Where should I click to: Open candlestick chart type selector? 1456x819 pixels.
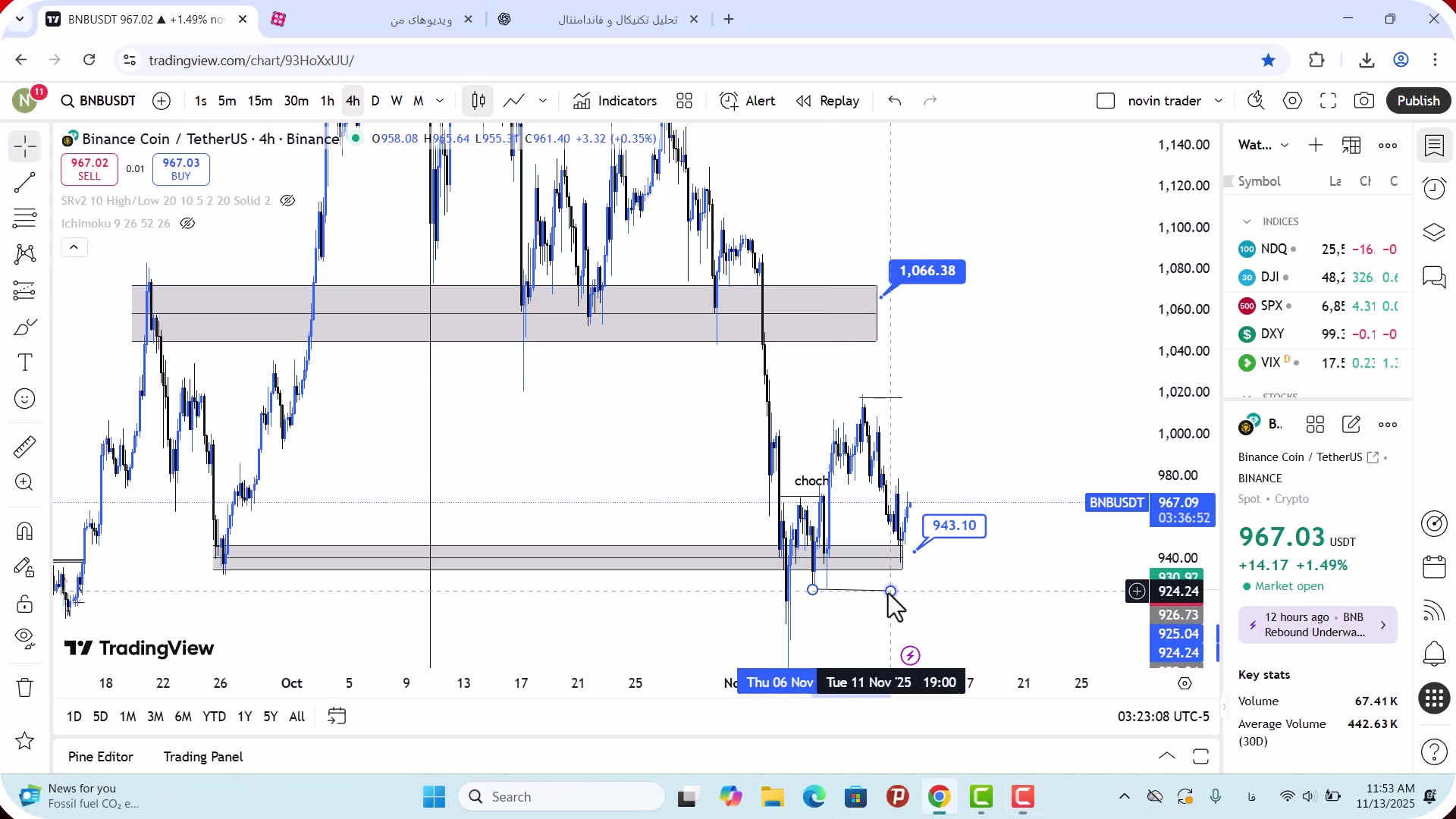[479, 101]
